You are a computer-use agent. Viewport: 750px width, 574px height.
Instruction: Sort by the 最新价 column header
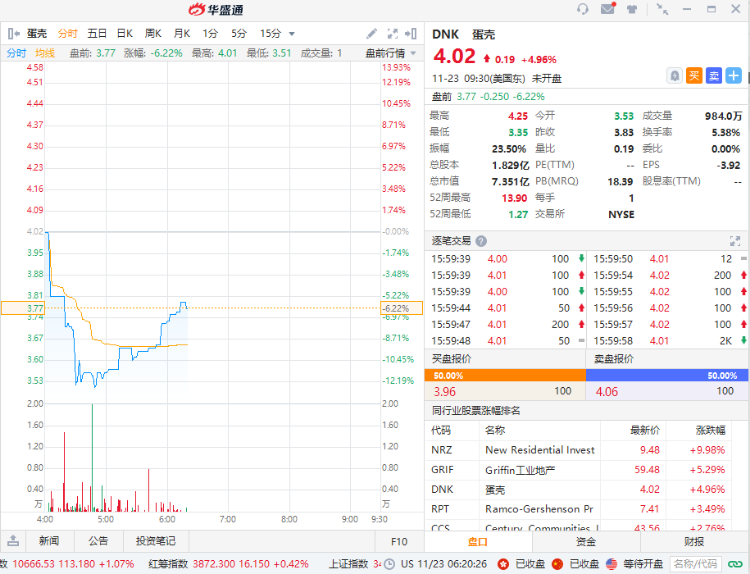(645, 430)
